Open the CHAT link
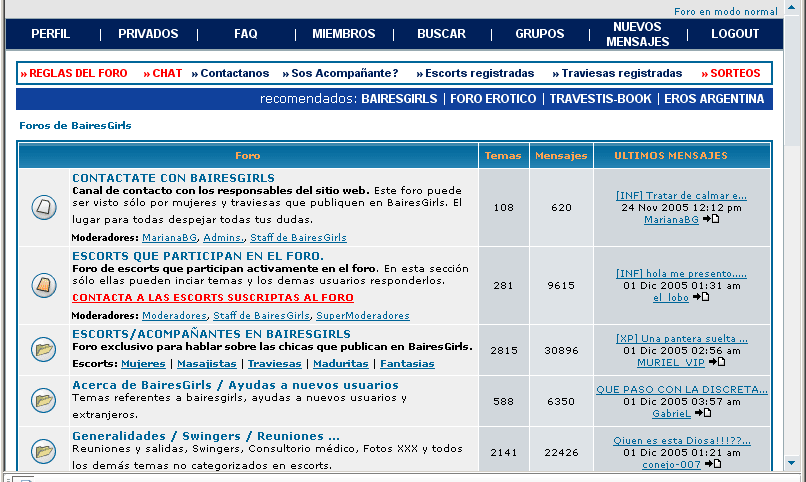This screenshot has width=806, height=482. click(162, 73)
